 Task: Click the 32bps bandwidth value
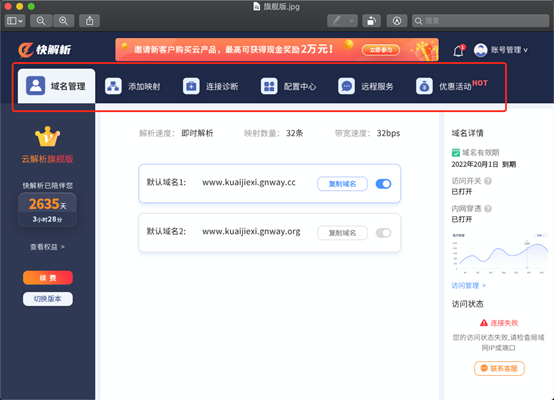tap(388, 133)
